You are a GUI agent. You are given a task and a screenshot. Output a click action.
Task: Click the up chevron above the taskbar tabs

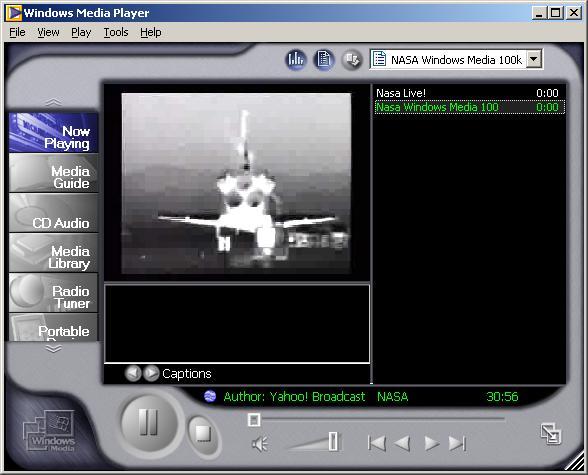(54, 102)
